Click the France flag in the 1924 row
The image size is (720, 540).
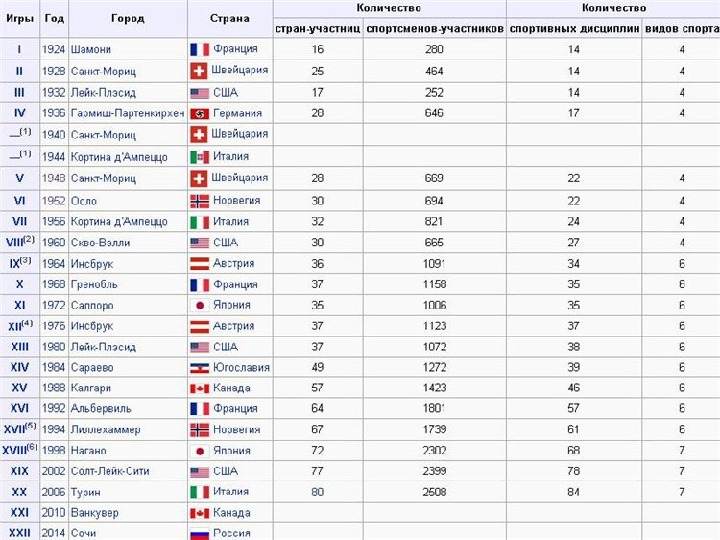click(x=199, y=49)
